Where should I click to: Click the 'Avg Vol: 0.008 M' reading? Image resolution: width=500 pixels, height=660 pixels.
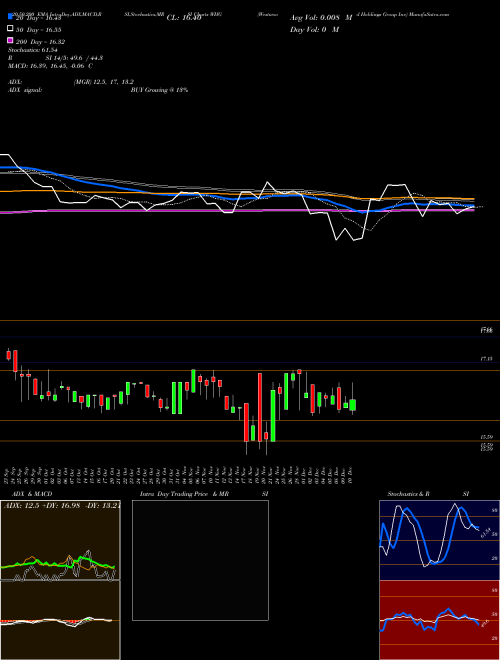pyautogui.click(x=321, y=18)
